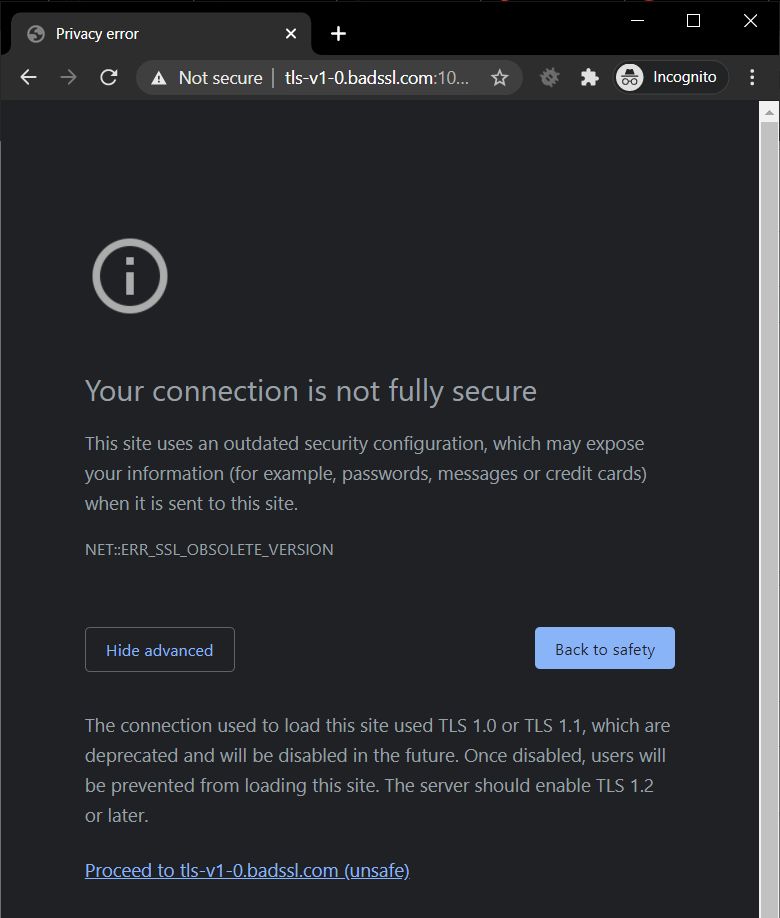
Task: Click the Not secure warning triangle icon
Action: (x=159, y=78)
